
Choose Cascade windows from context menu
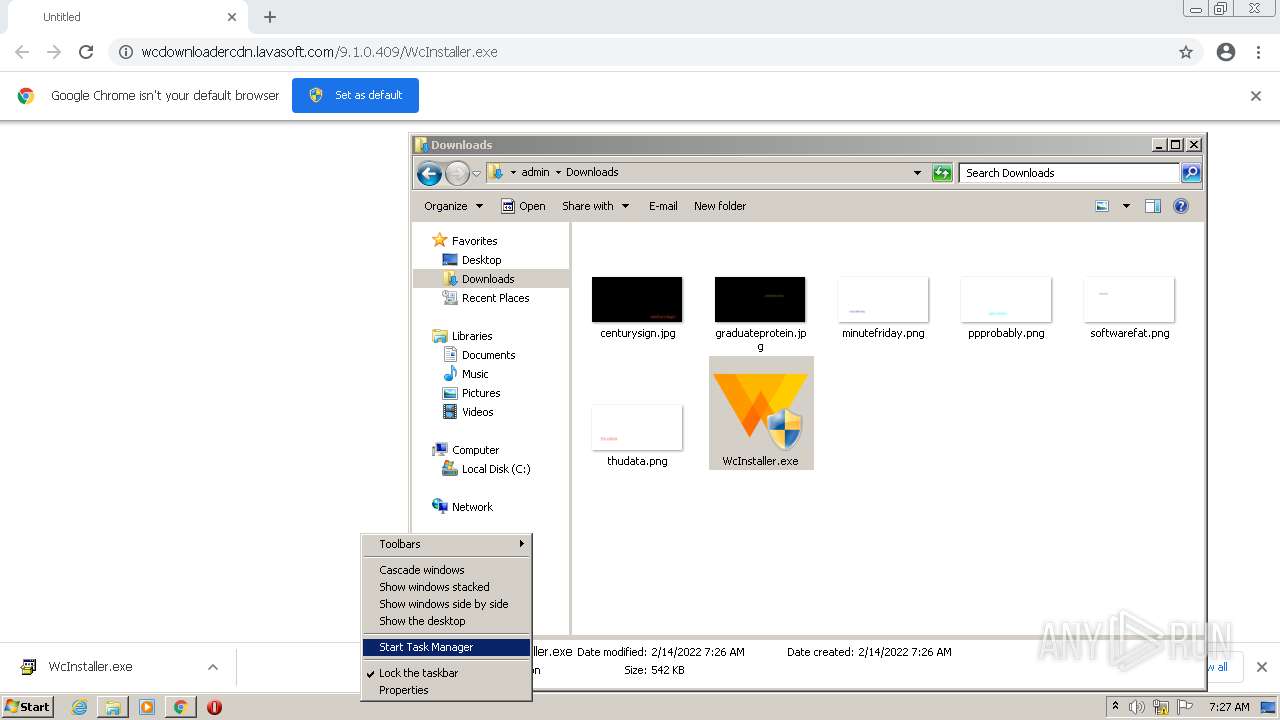coord(446,570)
